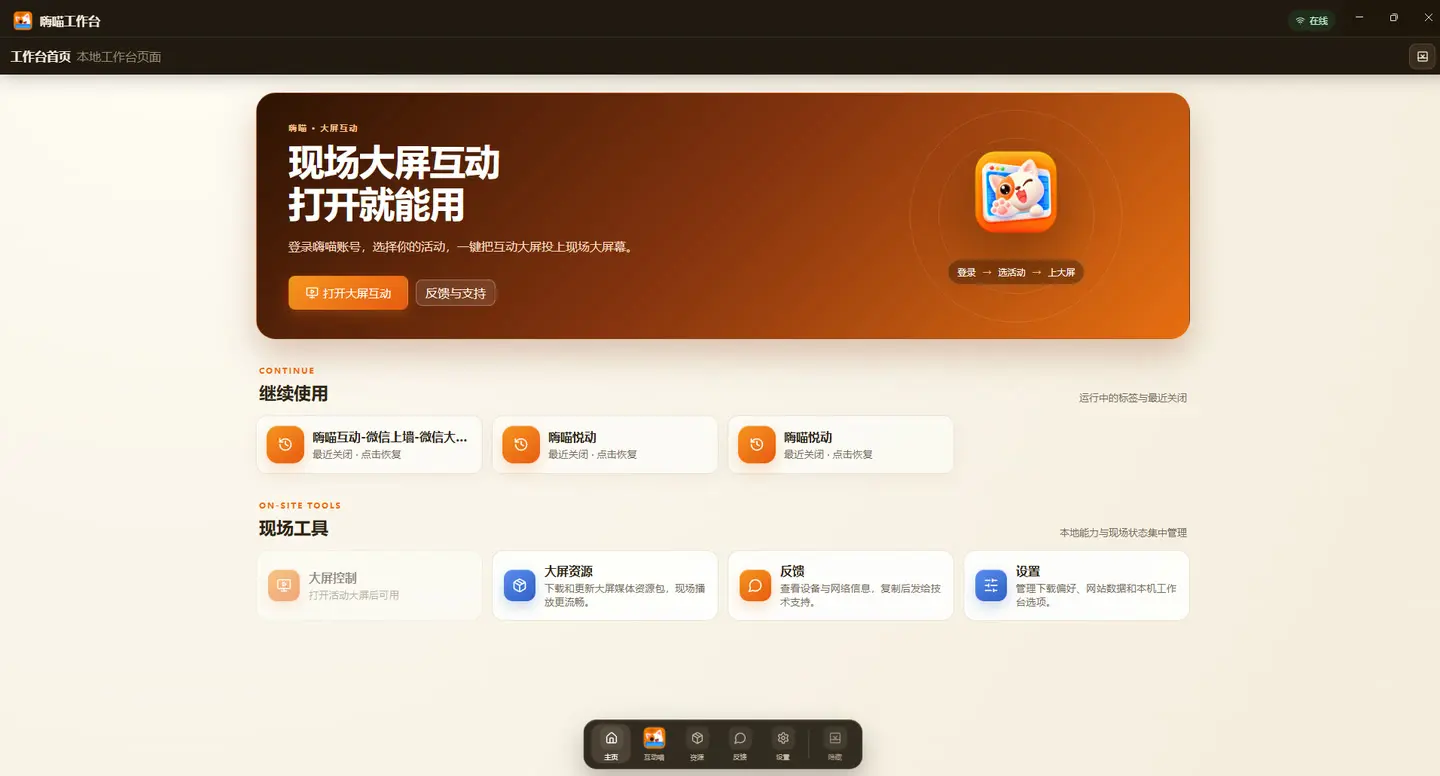Open 互动喵 from the bottom dock
The width and height of the screenshot is (1440, 776).
click(x=654, y=744)
